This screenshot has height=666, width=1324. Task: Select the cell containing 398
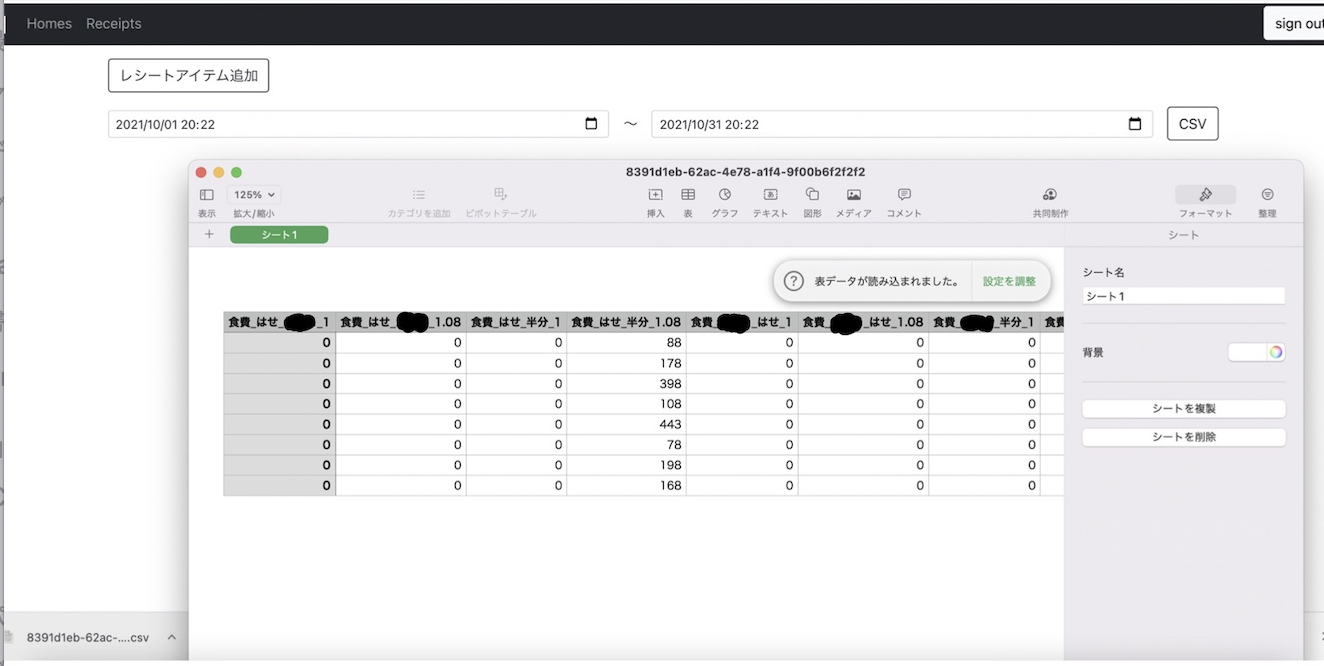click(x=626, y=383)
